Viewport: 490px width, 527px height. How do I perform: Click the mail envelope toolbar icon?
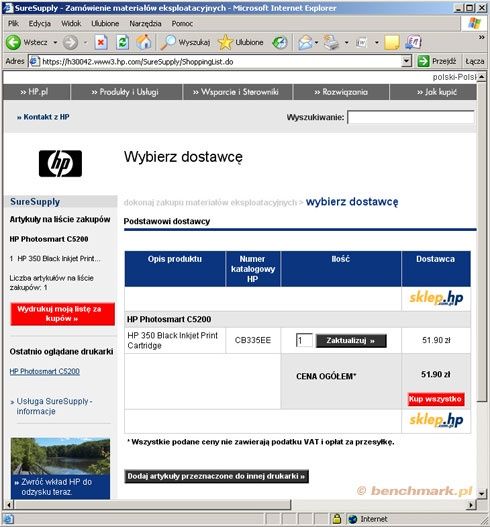[x=305, y=43]
